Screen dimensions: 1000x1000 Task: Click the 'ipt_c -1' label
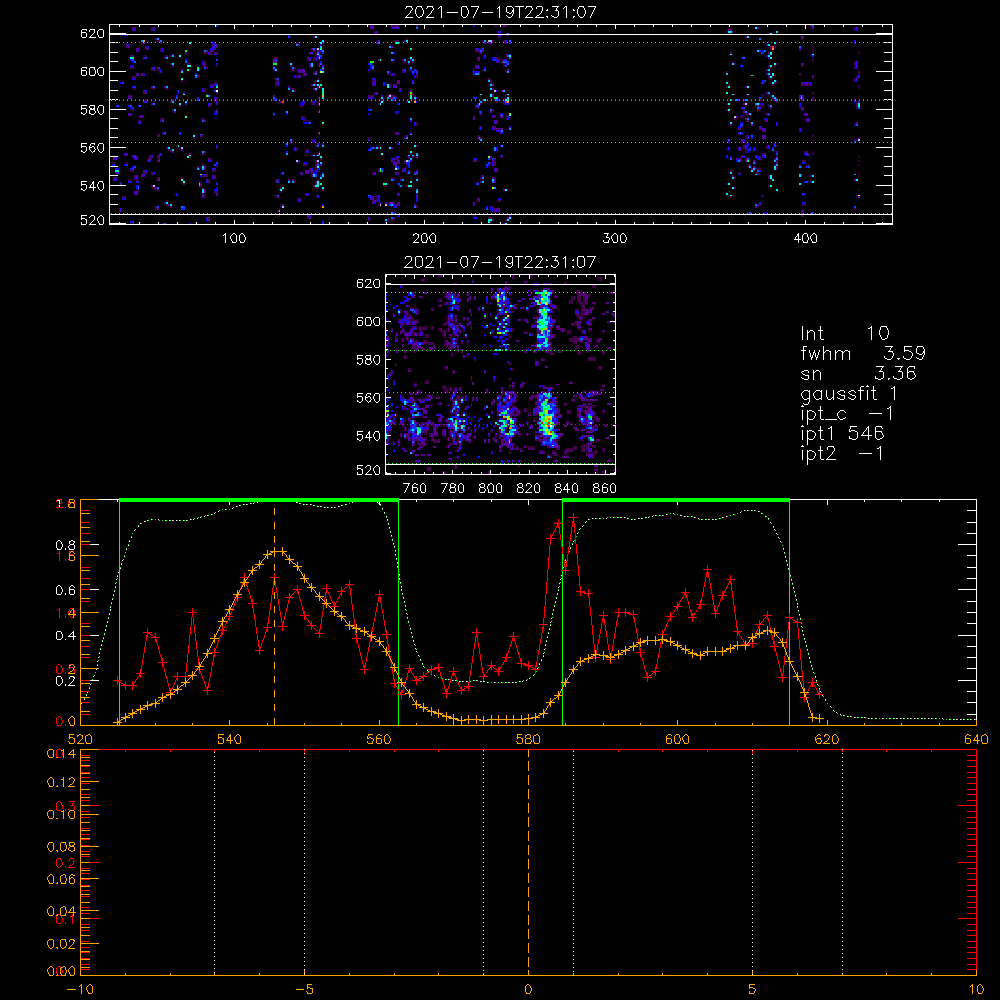[848, 414]
